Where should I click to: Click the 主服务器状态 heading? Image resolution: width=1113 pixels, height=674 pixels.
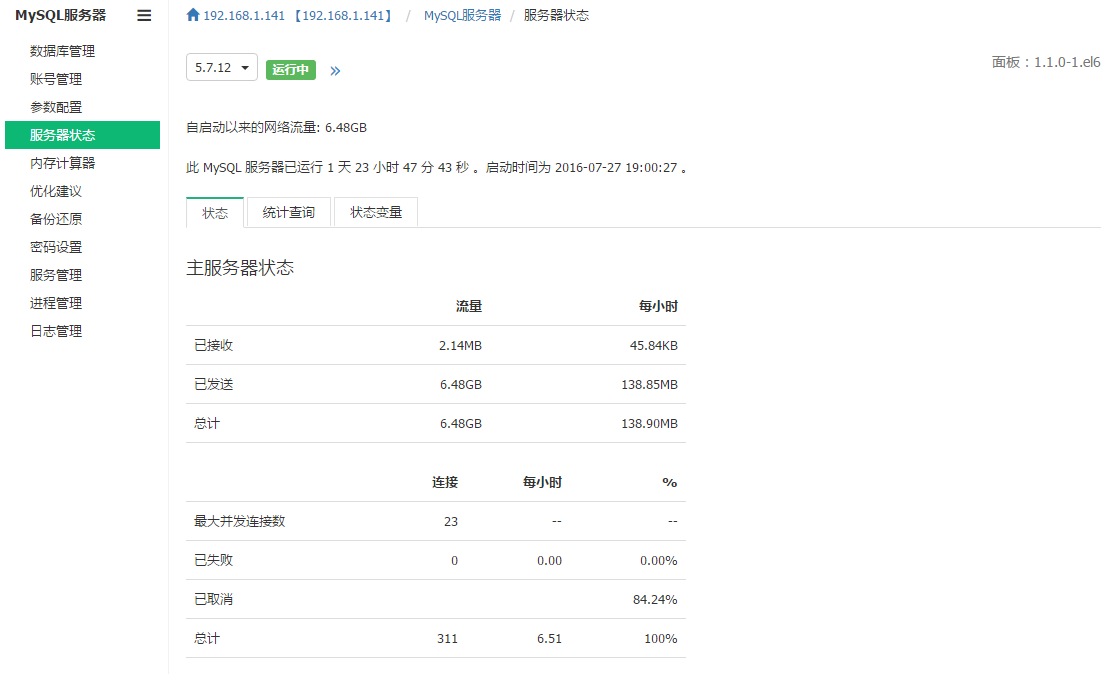pos(240,268)
